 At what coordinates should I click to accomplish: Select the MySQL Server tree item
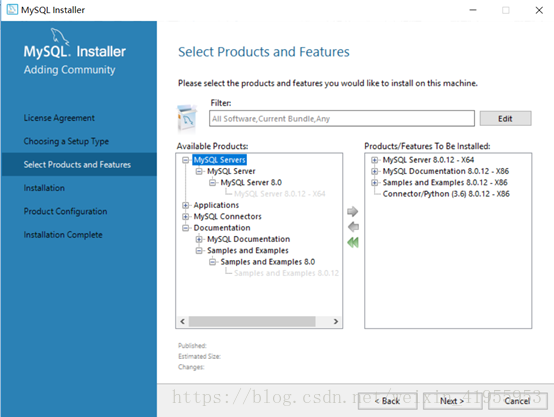(x=231, y=171)
